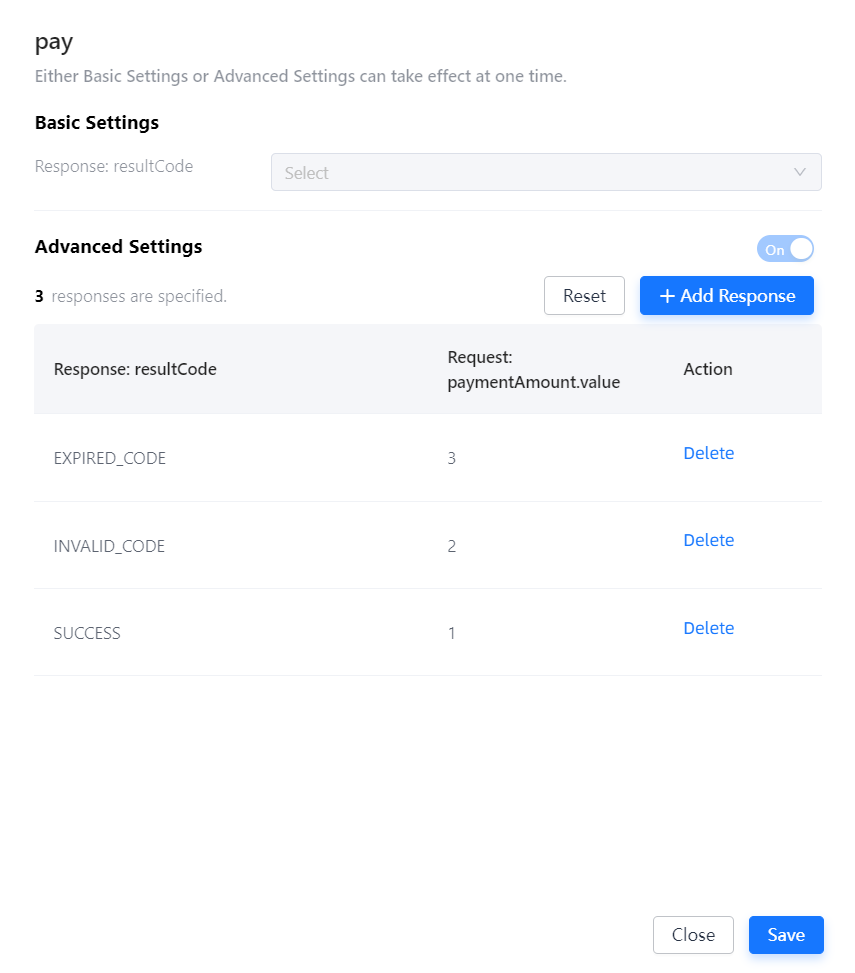Close the pay settings dialog
Screen dimensions: 855x973
(693, 935)
